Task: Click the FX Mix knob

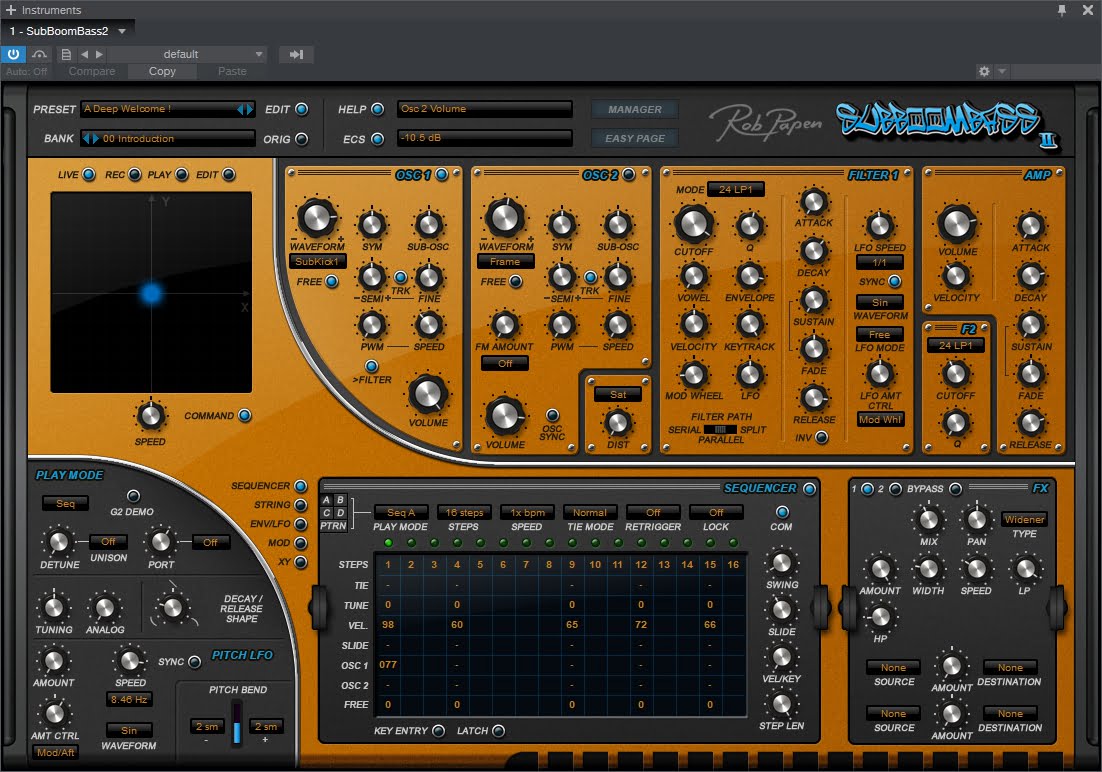Action: coord(929,520)
